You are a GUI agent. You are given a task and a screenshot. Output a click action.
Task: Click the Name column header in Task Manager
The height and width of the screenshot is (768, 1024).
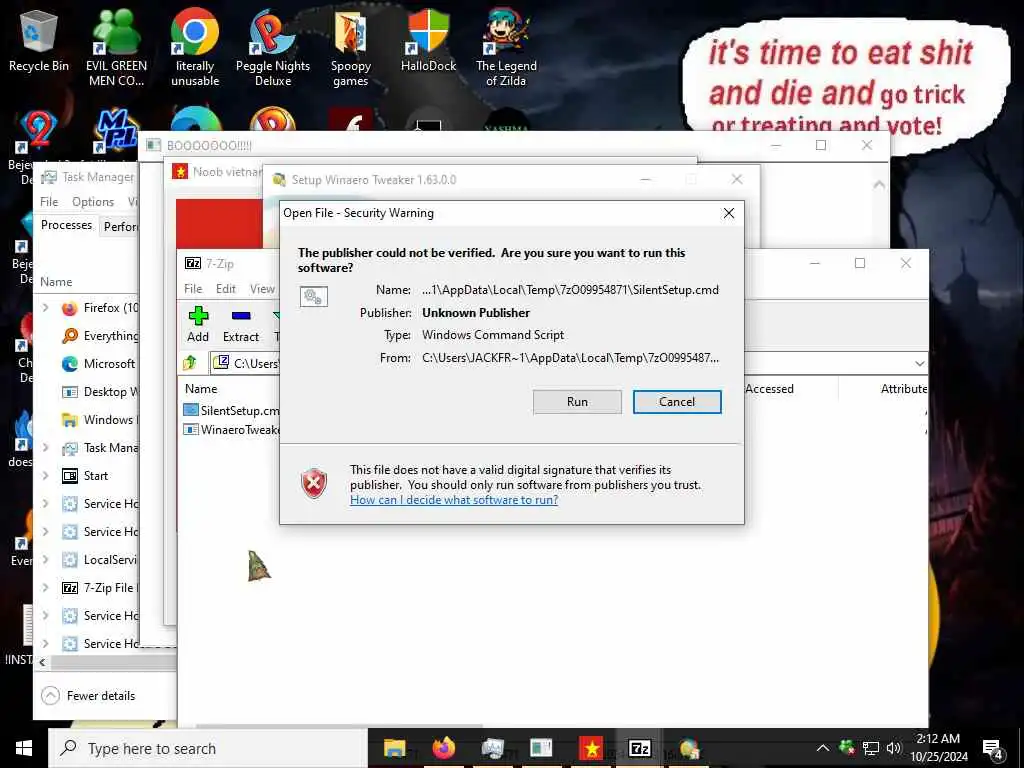56,282
